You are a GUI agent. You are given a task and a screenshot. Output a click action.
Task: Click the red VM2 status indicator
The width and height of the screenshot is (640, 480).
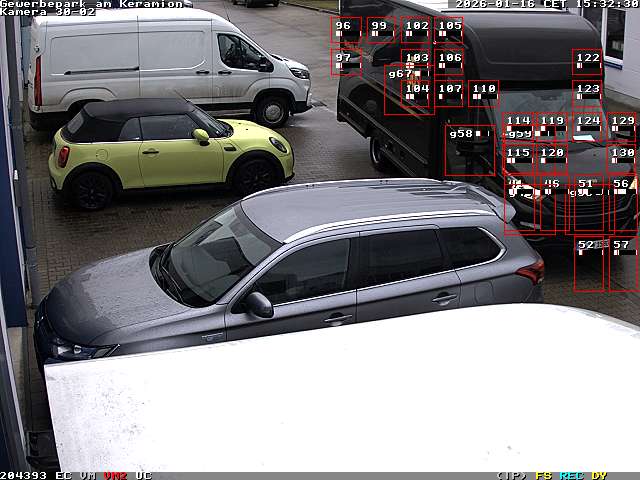click(x=115, y=475)
